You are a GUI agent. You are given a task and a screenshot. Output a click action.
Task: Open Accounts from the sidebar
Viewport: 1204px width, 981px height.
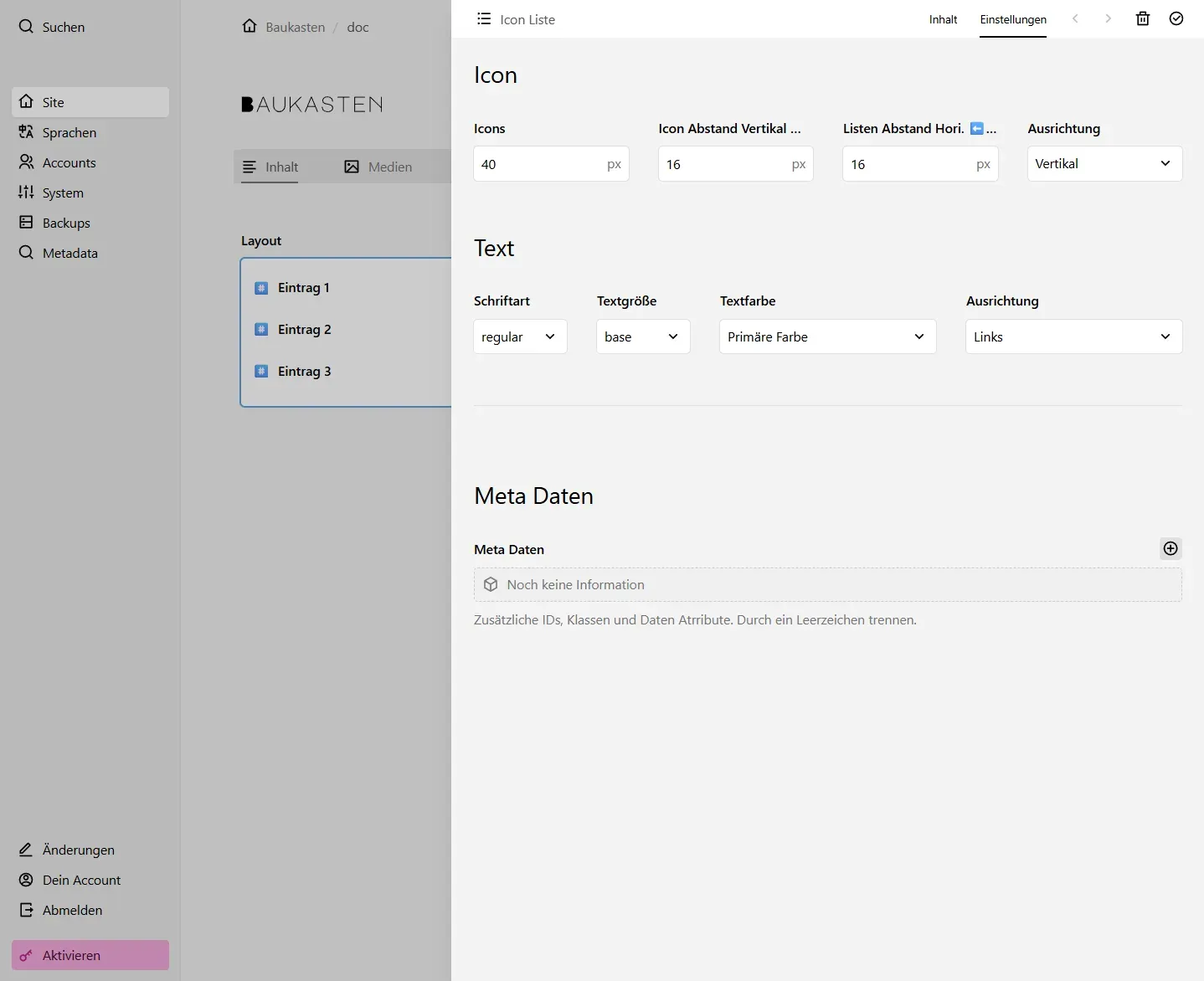click(x=68, y=162)
